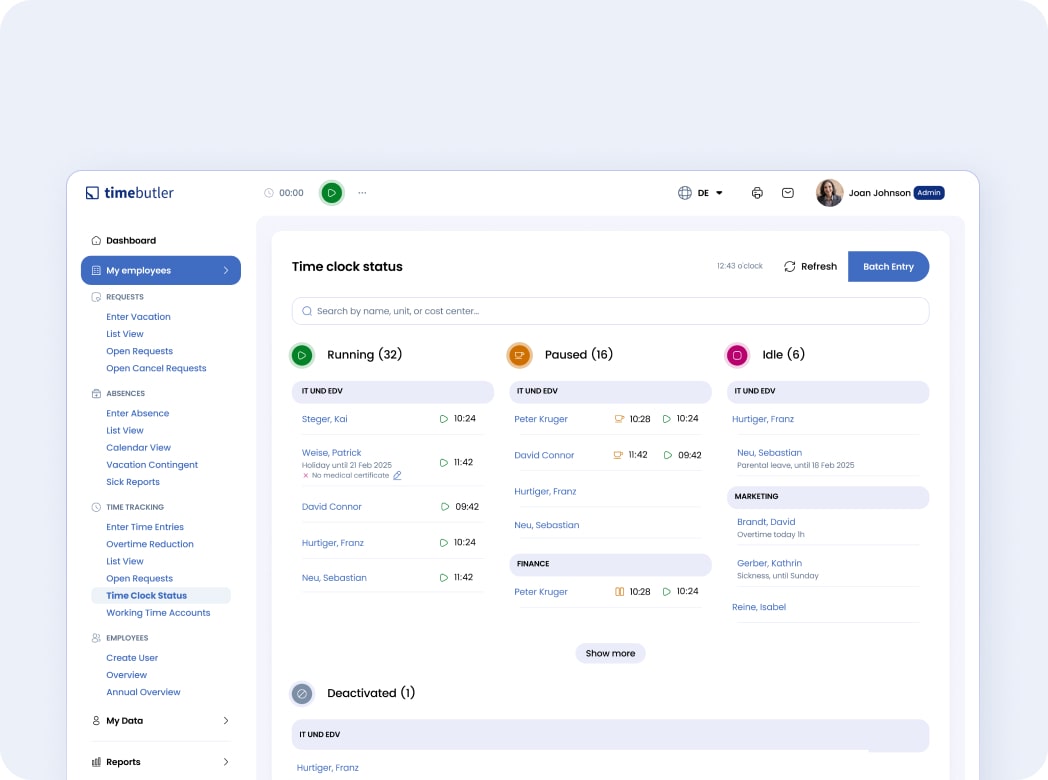Click the Batch Entry button
The width and height of the screenshot is (1048, 780).
[888, 267]
